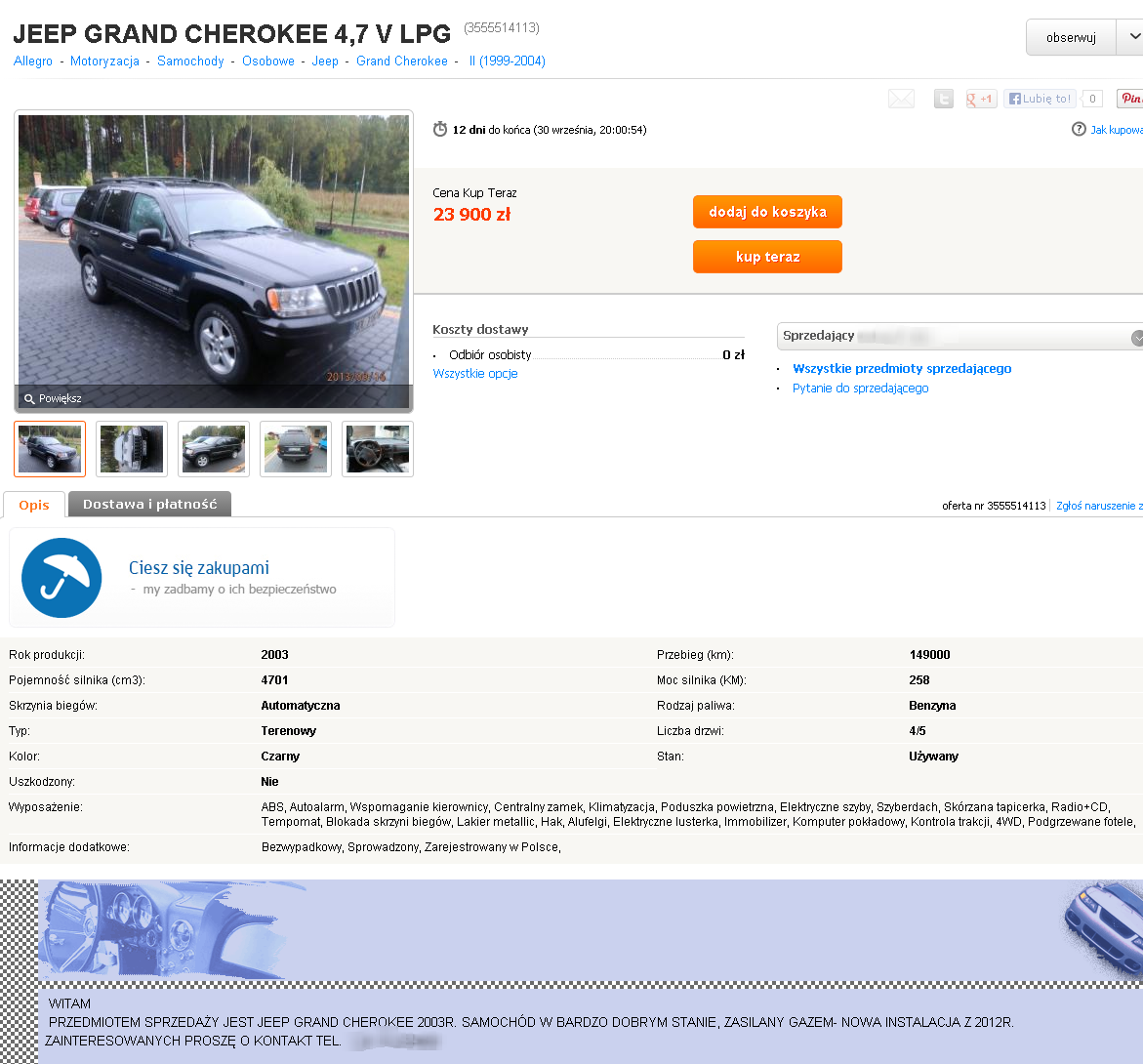Expand the obserwuj dropdown arrow
This screenshot has height=1064, width=1143.
tap(1132, 37)
